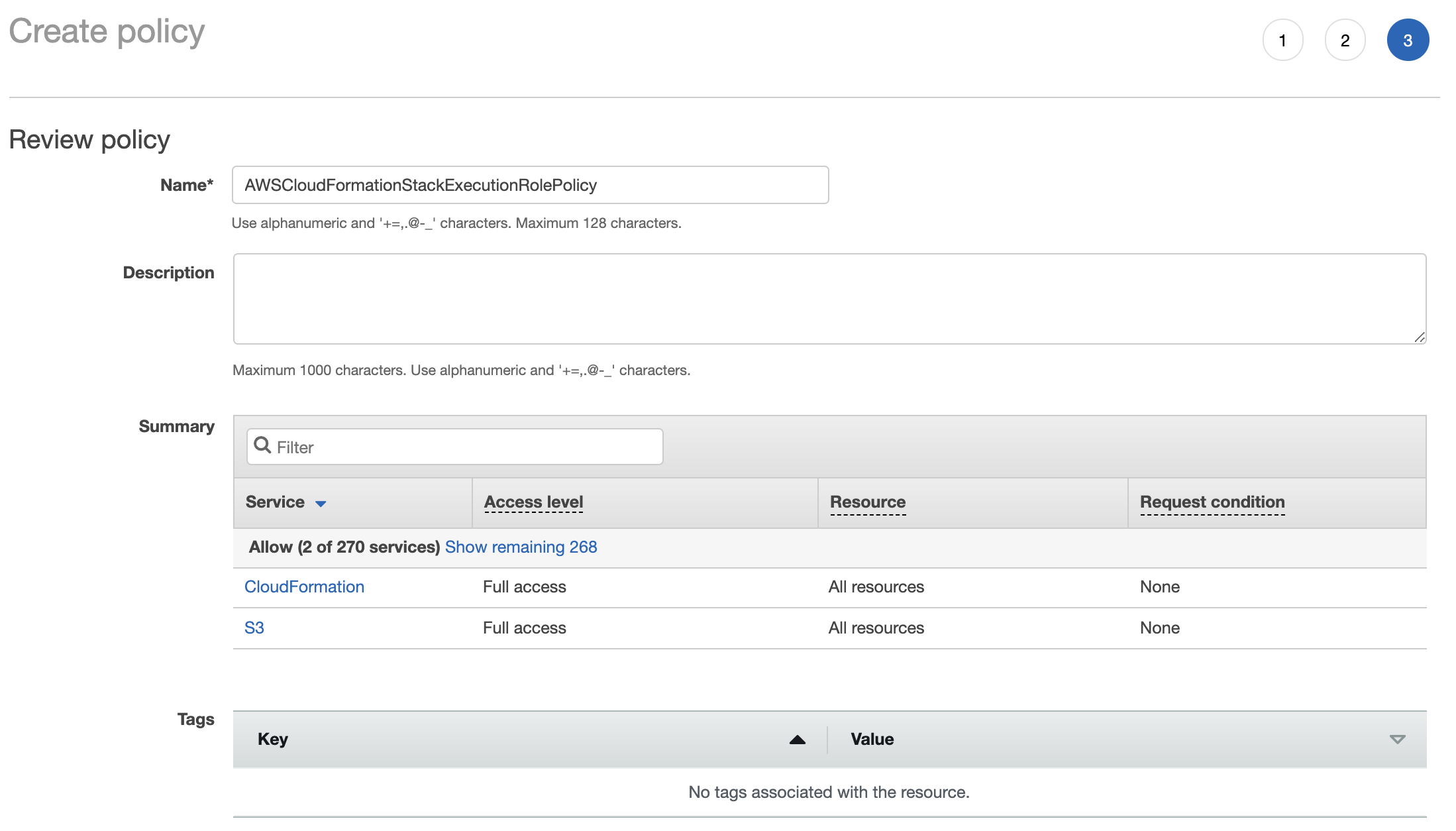Click the Summary Filter search box
The height and width of the screenshot is (831, 1456).
pyautogui.click(x=455, y=447)
